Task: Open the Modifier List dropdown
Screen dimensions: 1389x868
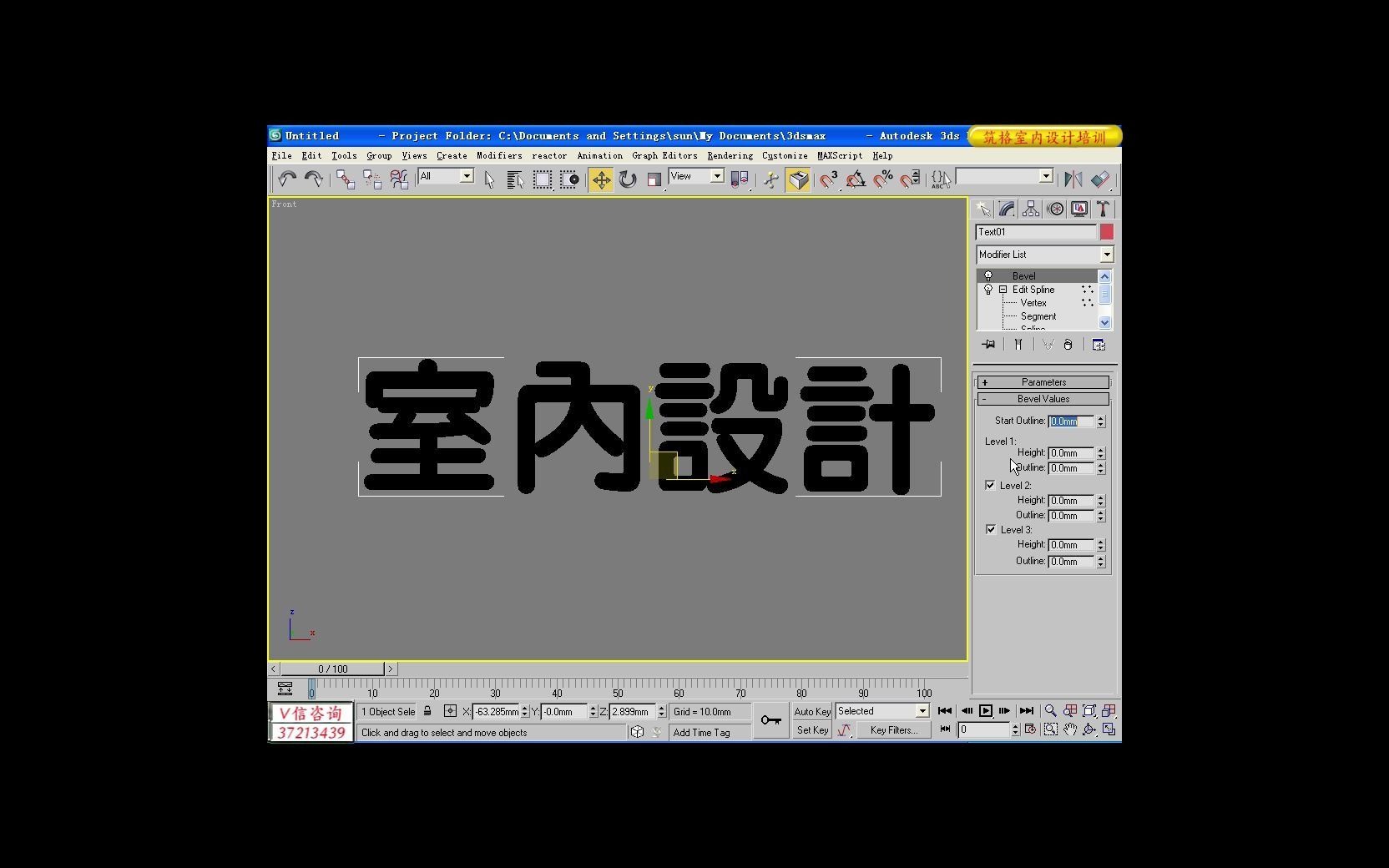Action: click(1106, 255)
